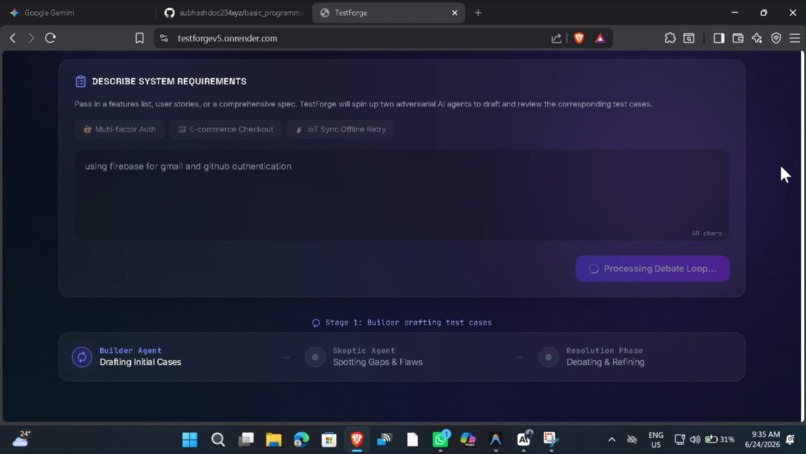Open the browser hamburger menu
806x454 pixels.
point(795,38)
